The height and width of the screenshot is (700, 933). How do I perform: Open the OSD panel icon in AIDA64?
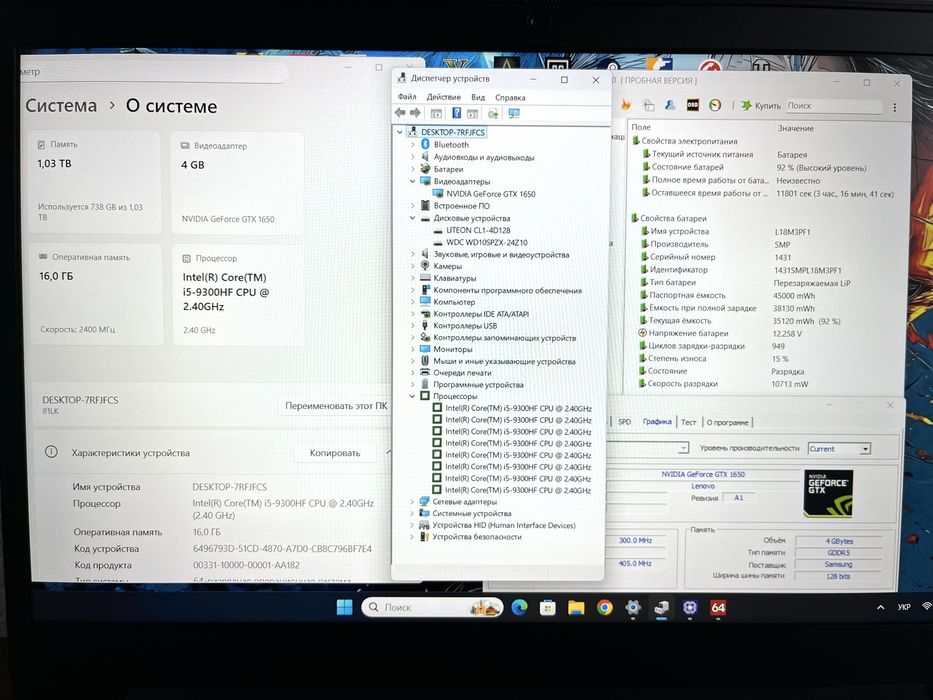click(693, 105)
